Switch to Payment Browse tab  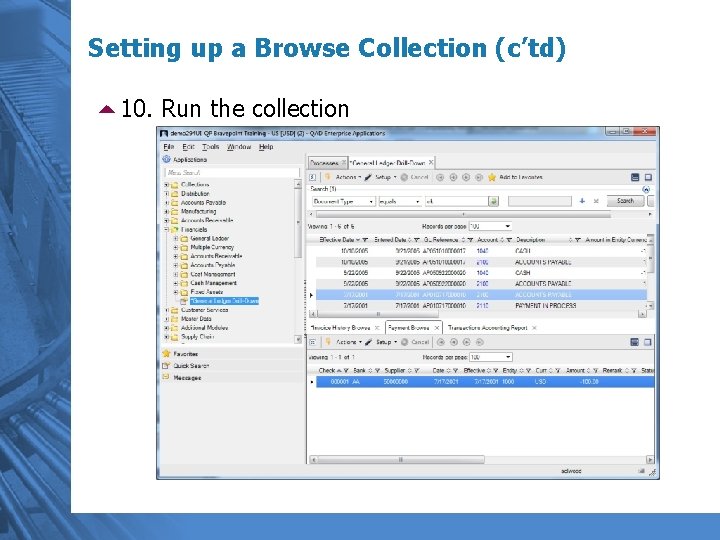point(409,328)
